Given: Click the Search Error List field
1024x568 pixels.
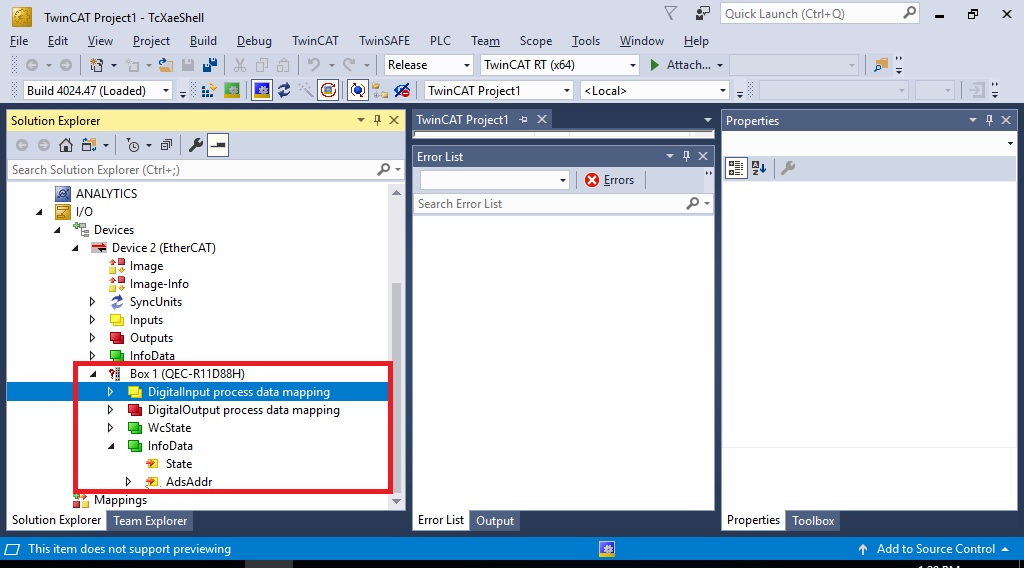Looking at the screenshot, I should coord(550,204).
